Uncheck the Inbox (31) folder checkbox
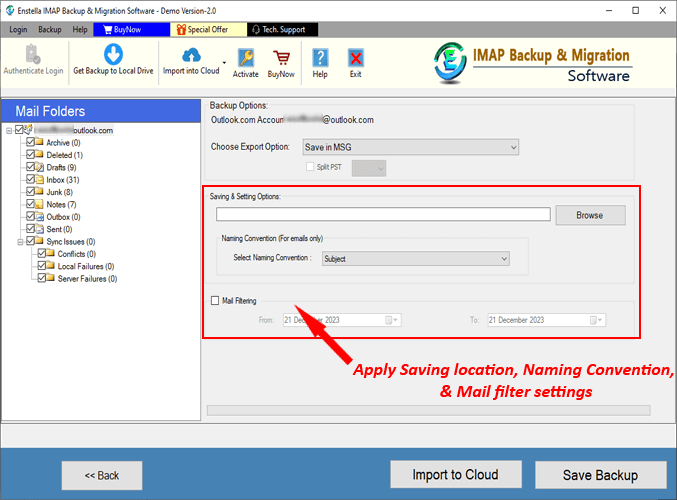This screenshot has height=500, width=677. coord(30,179)
